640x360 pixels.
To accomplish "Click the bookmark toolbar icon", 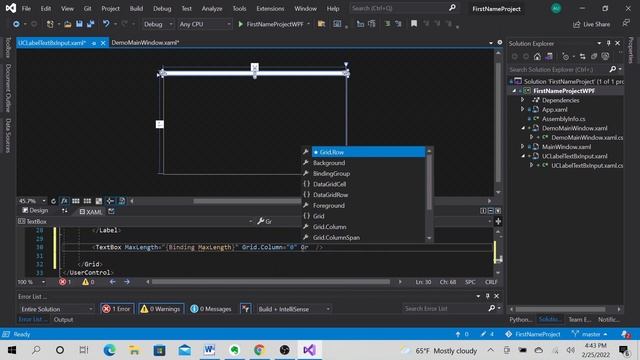I will (x=414, y=24).
